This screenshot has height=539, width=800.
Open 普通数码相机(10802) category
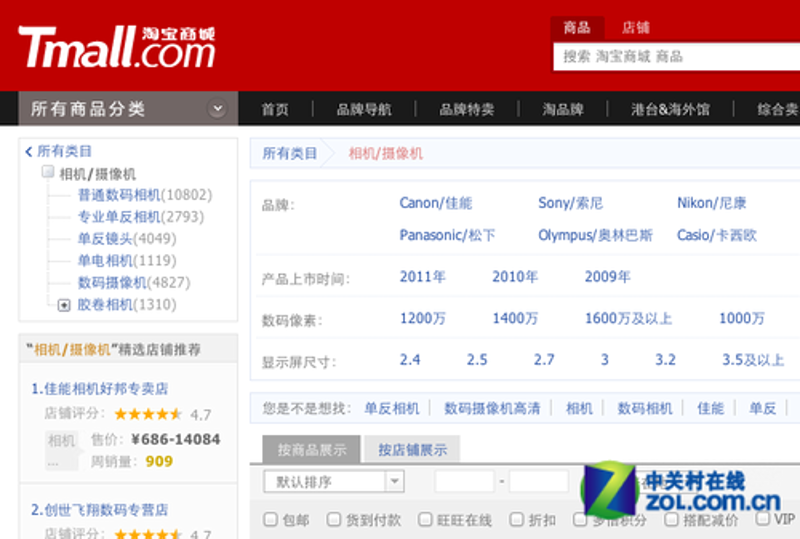(144, 195)
